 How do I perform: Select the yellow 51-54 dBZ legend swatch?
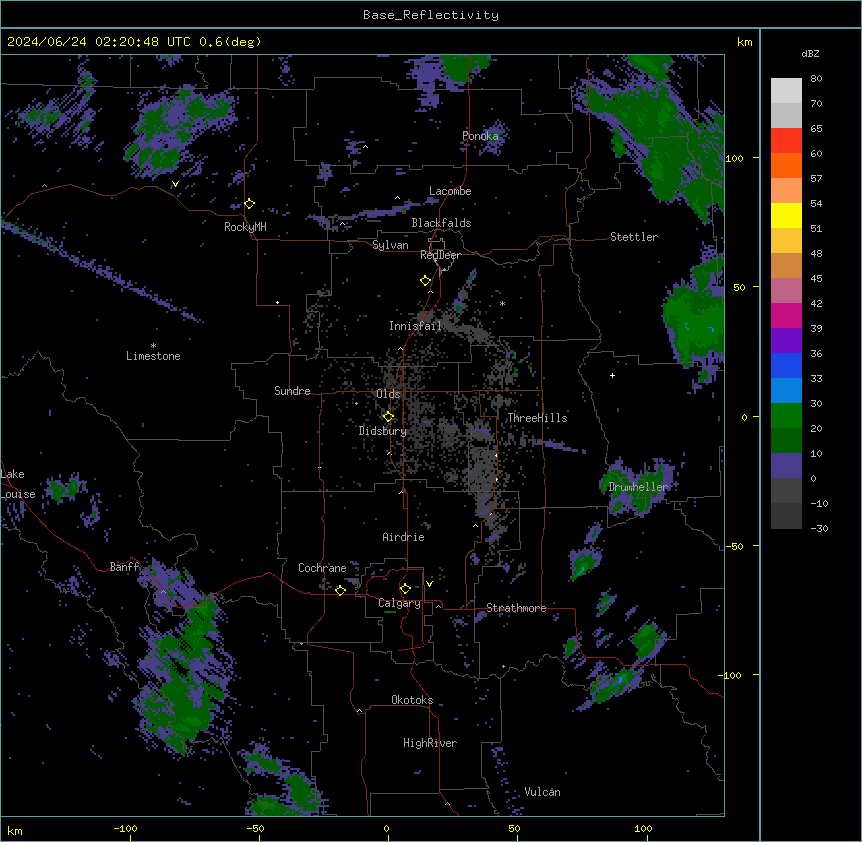(786, 215)
